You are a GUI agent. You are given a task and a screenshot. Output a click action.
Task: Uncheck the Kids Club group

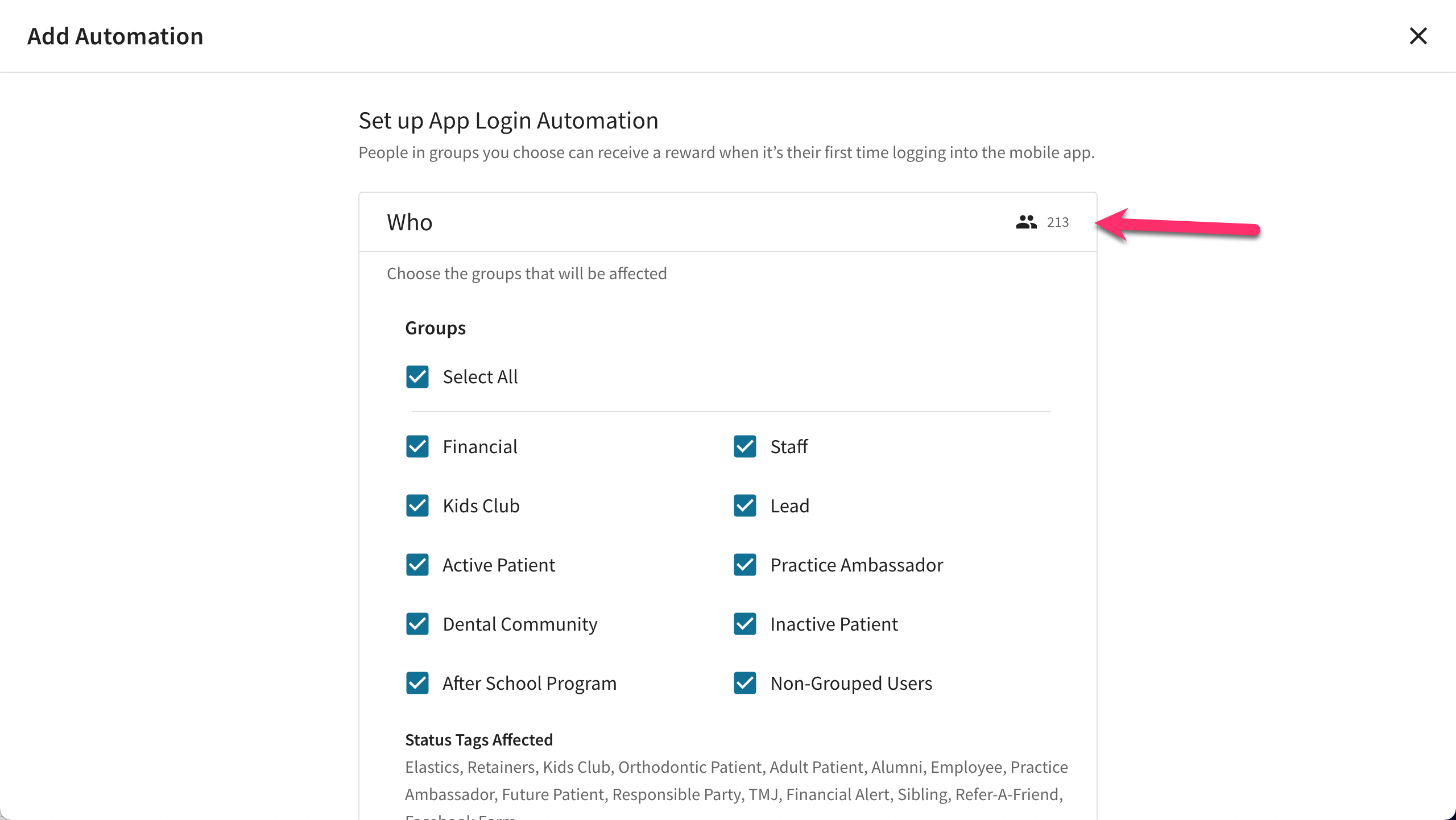tap(417, 506)
